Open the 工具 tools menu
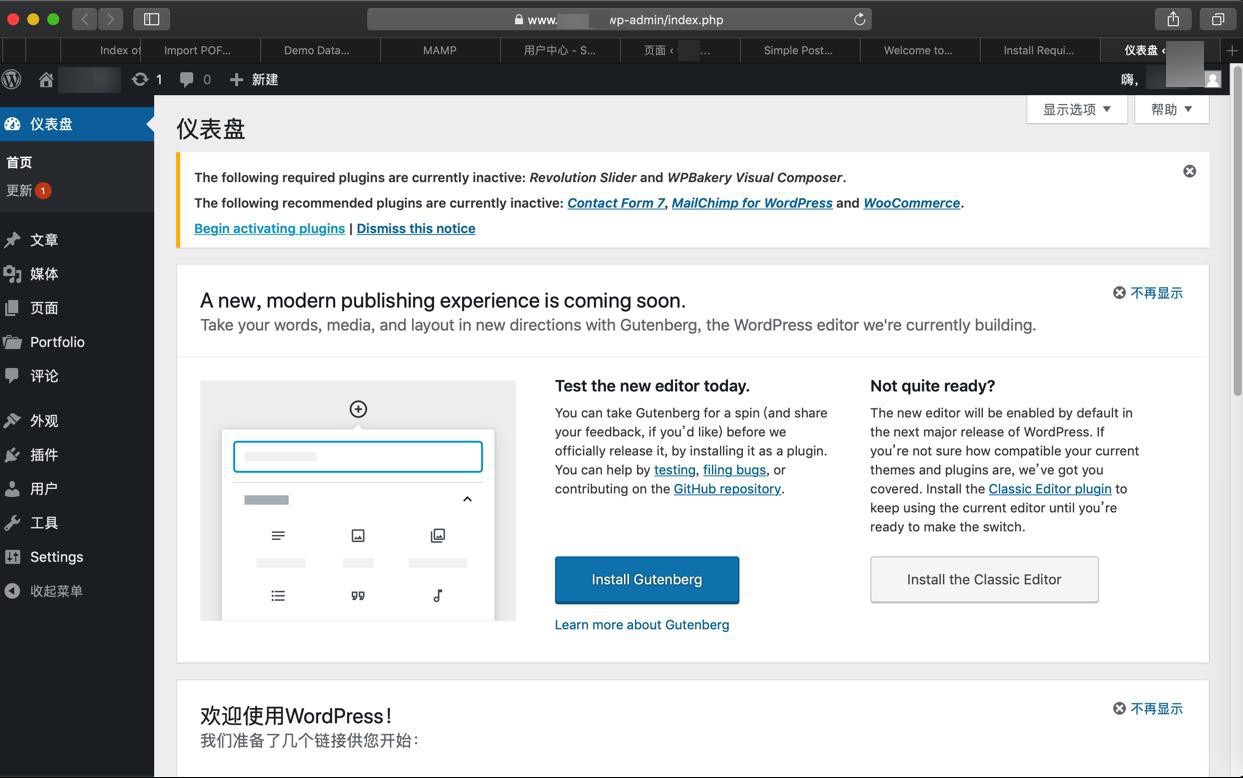The height and width of the screenshot is (778, 1243). click(77, 523)
